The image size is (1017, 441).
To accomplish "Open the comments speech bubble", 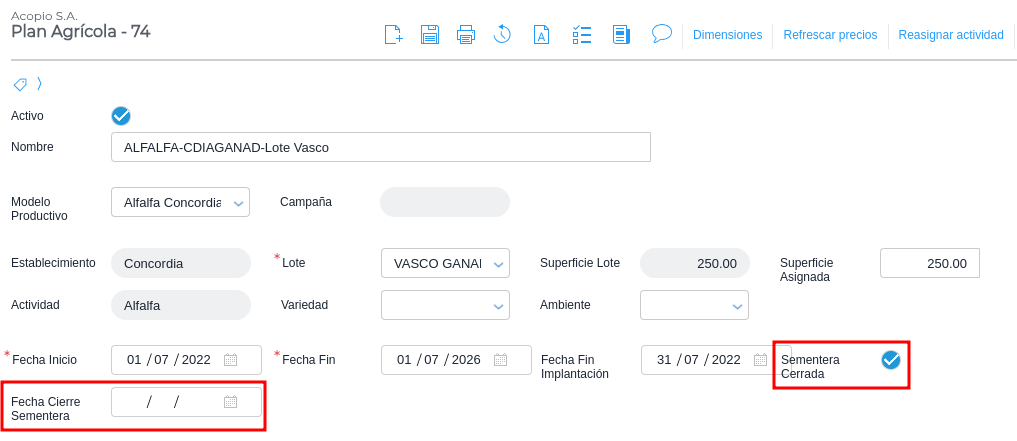I will click(661, 33).
